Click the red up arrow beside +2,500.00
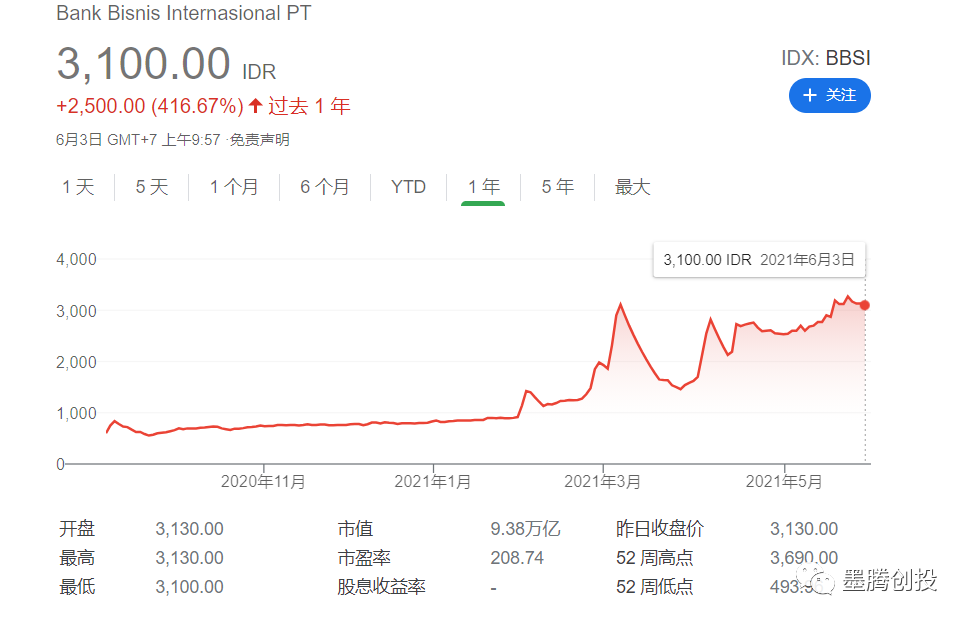The height and width of the screenshot is (623, 969). pos(253,105)
